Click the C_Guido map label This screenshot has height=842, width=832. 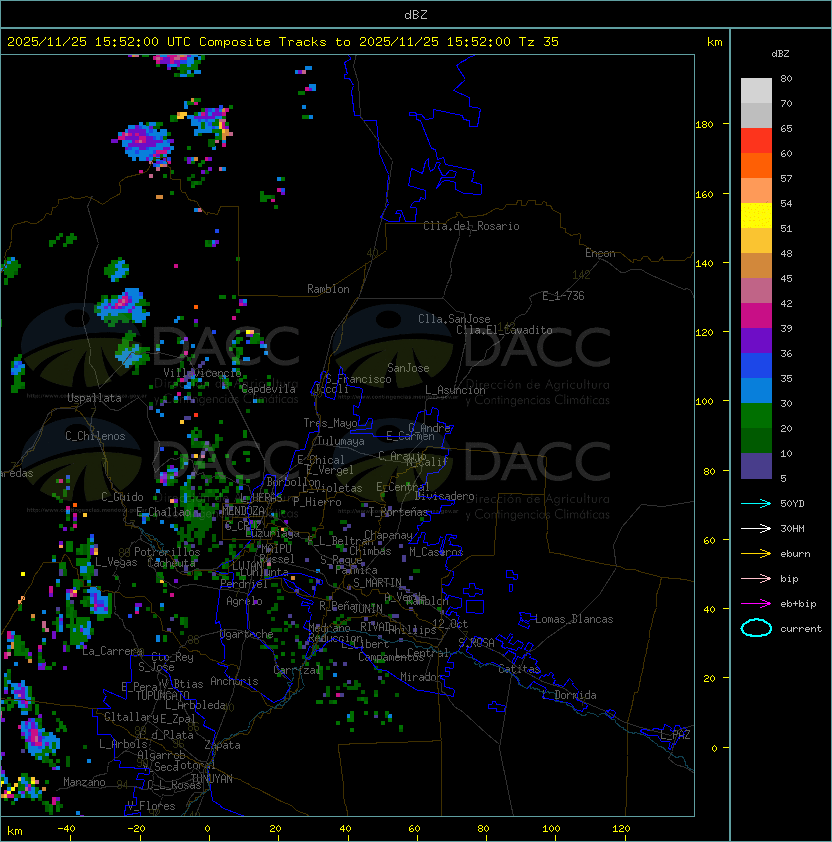point(122,497)
